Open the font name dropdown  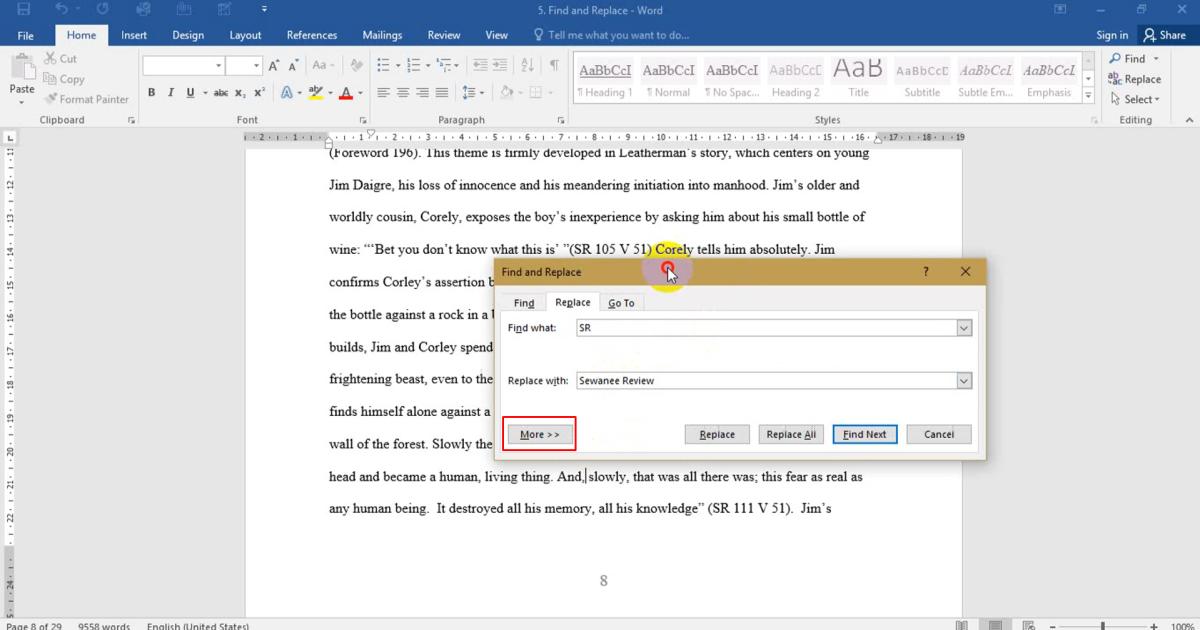(x=218, y=66)
